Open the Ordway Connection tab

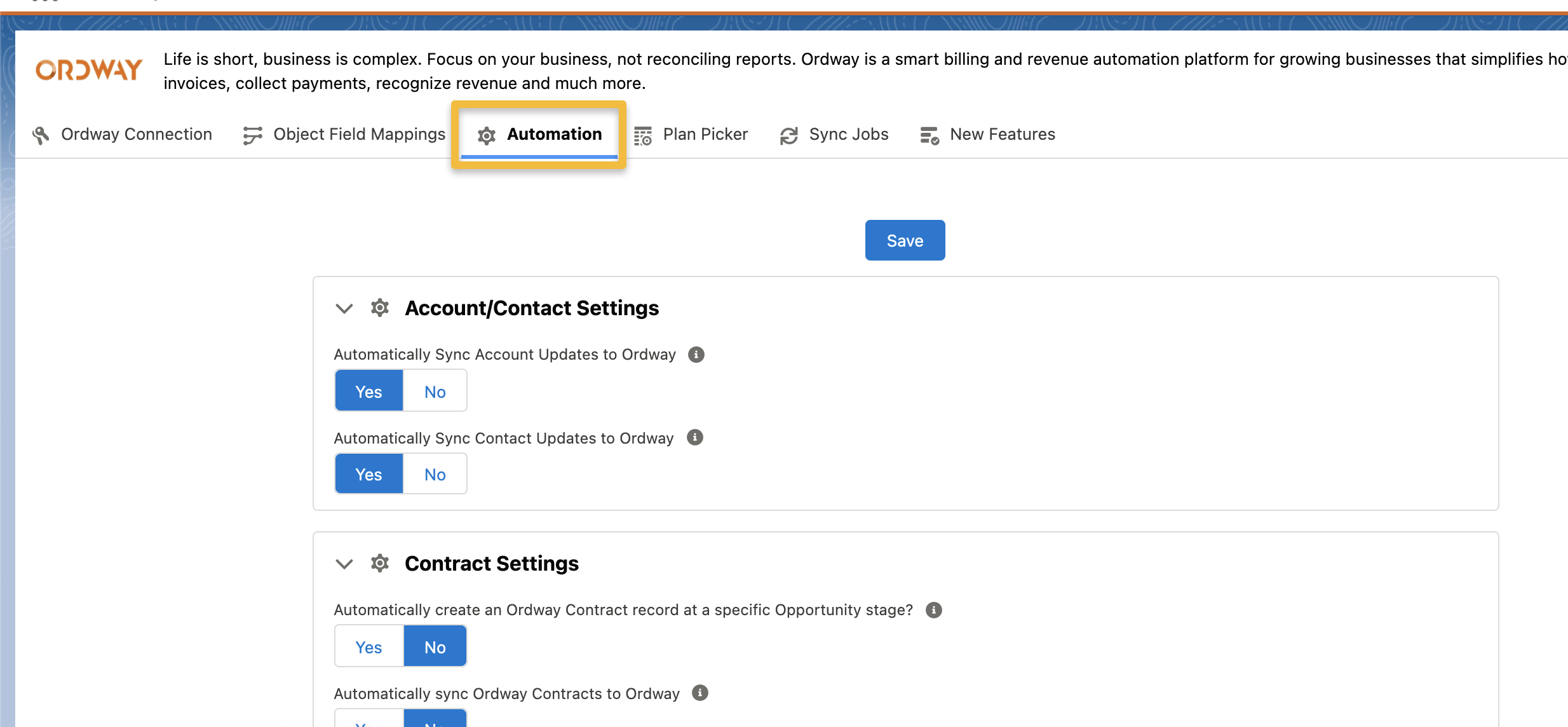coord(122,135)
